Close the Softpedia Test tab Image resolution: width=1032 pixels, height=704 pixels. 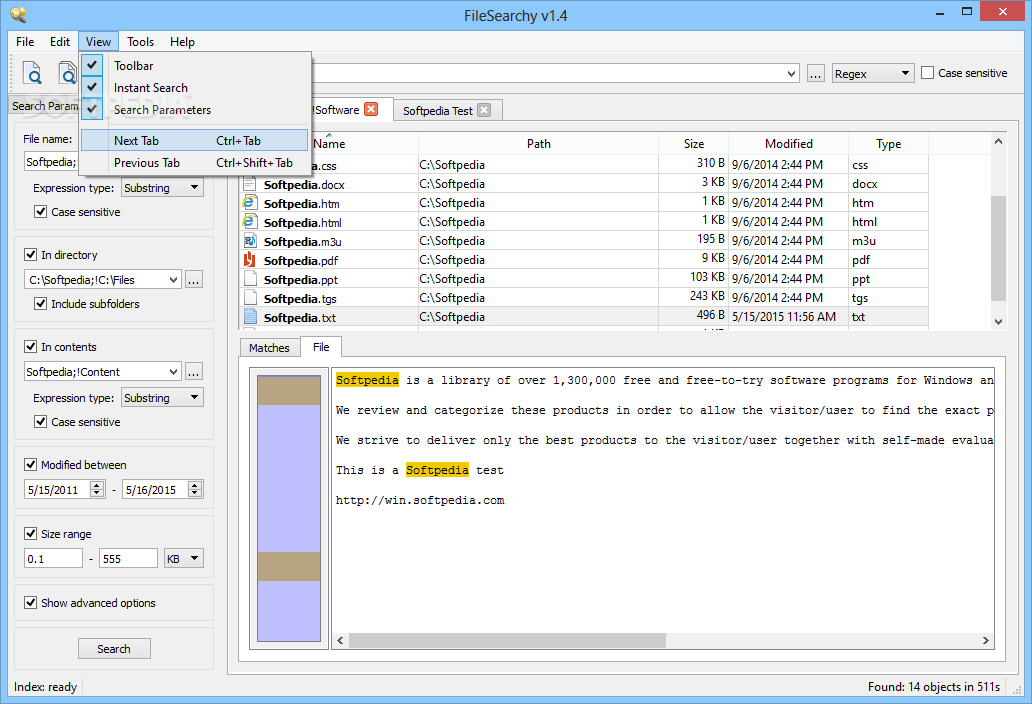484,110
